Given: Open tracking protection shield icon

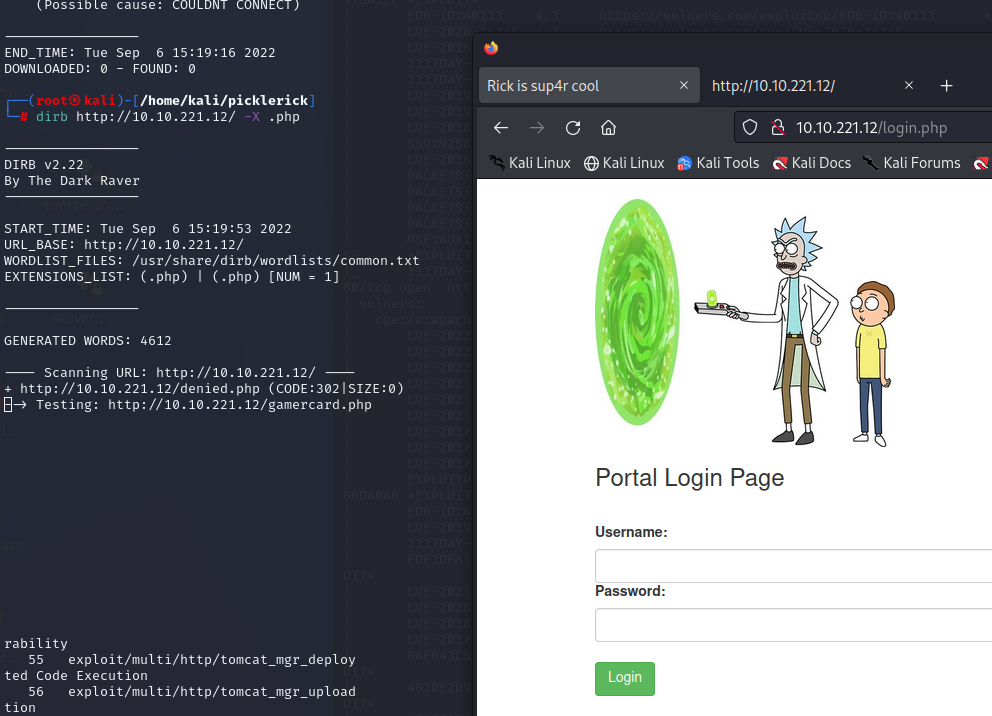Looking at the screenshot, I should pos(753,128).
